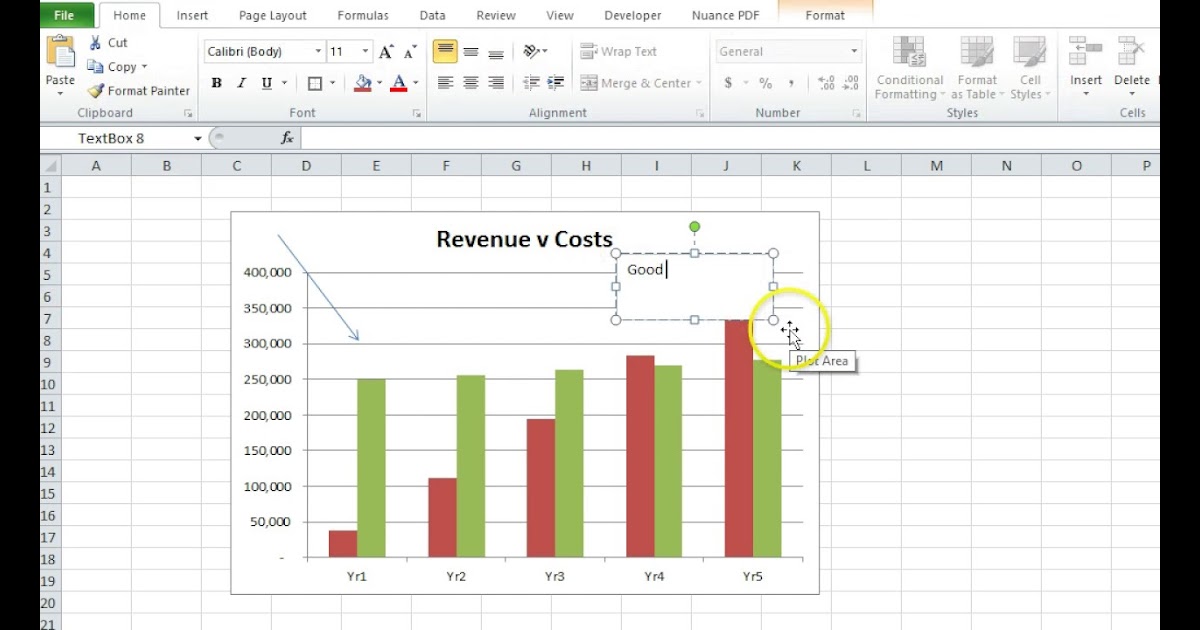Select Middle Align button
This screenshot has height=630, width=1200.
(470, 51)
